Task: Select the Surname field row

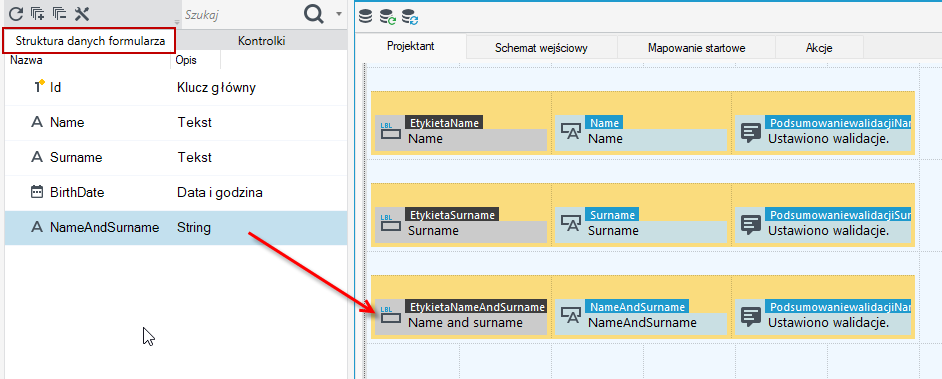Action: (x=176, y=158)
